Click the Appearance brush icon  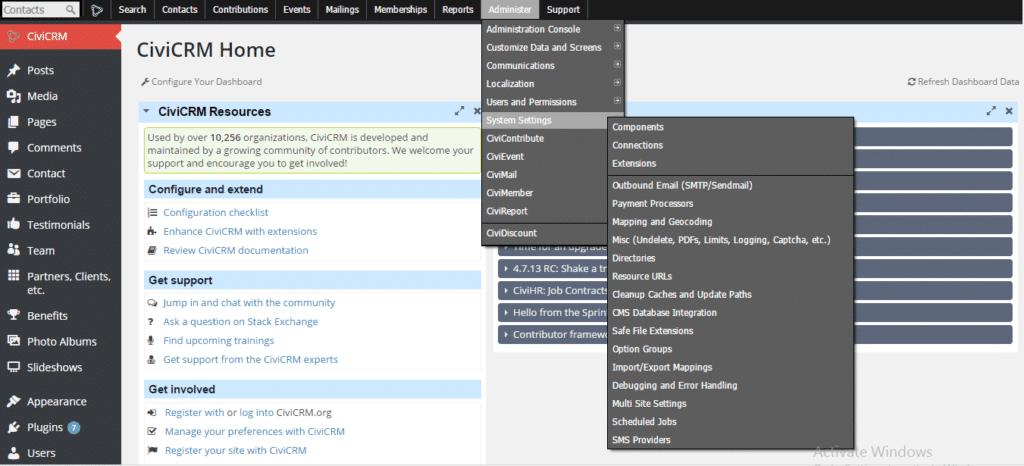[13, 401]
